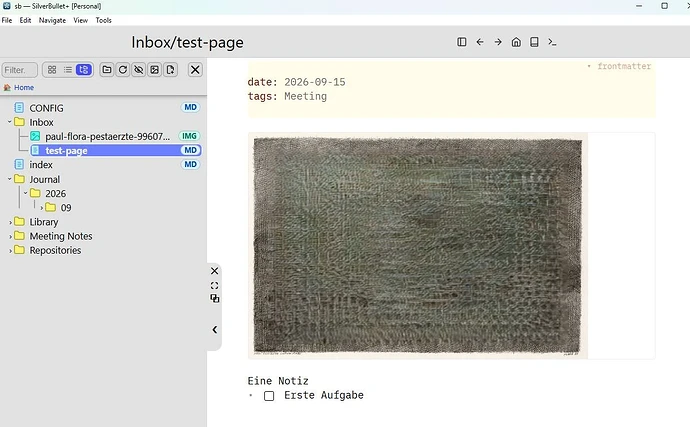Open the CONFIG page
Image resolution: width=690 pixels, height=427 pixels.
pos(46,108)
